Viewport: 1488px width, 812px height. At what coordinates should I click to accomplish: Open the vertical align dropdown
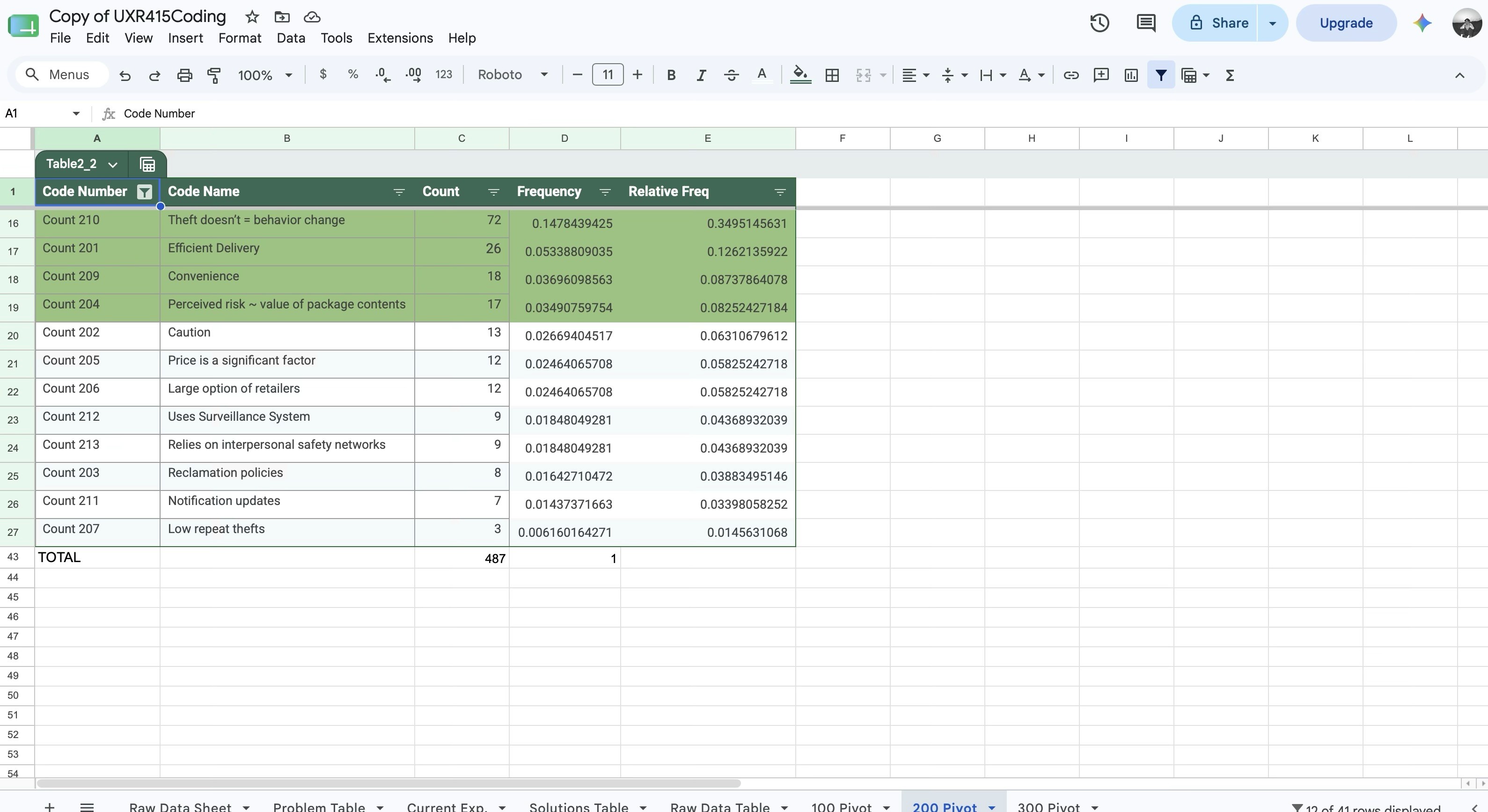click(954, 75)
